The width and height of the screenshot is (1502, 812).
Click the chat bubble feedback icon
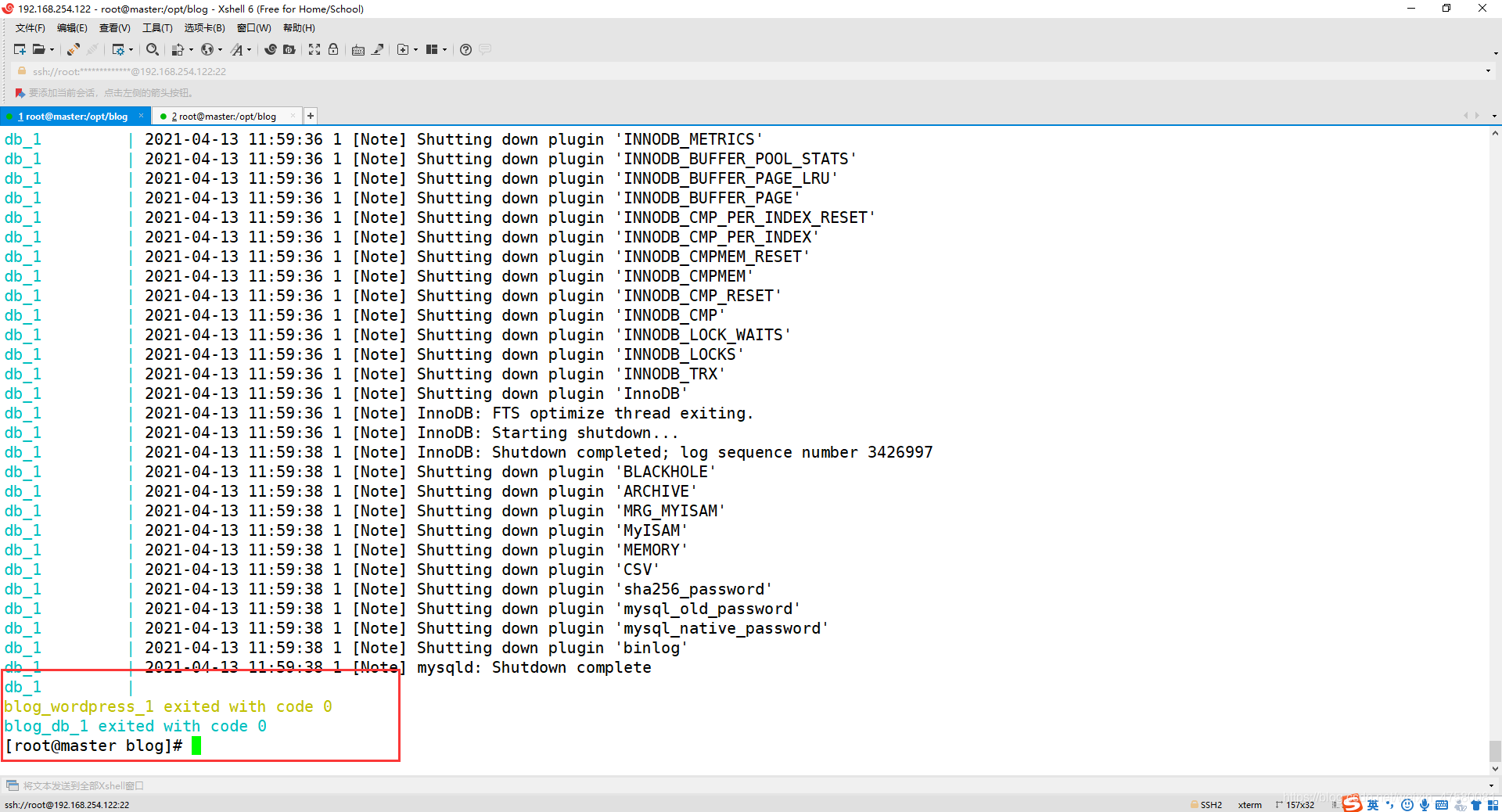point(485,49)
